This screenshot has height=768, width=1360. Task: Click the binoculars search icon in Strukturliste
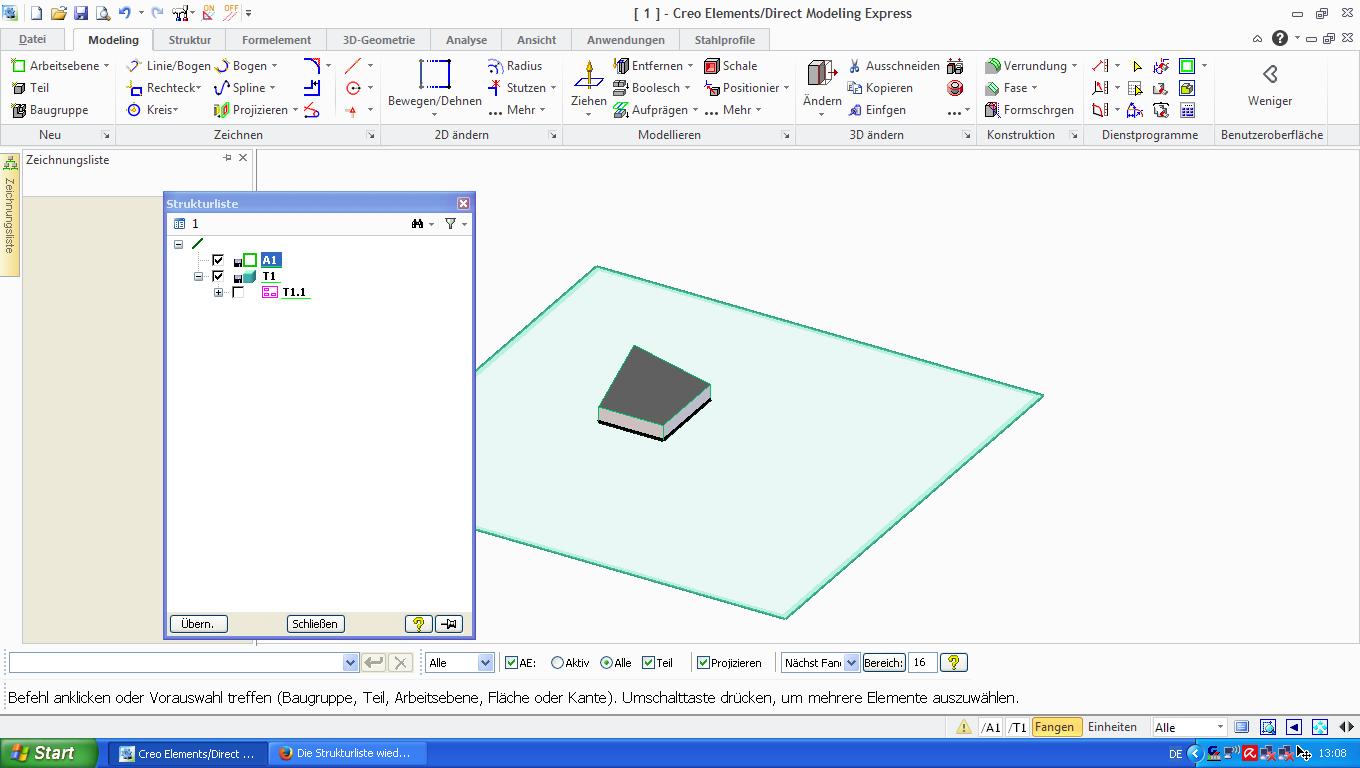pos(418,224)
